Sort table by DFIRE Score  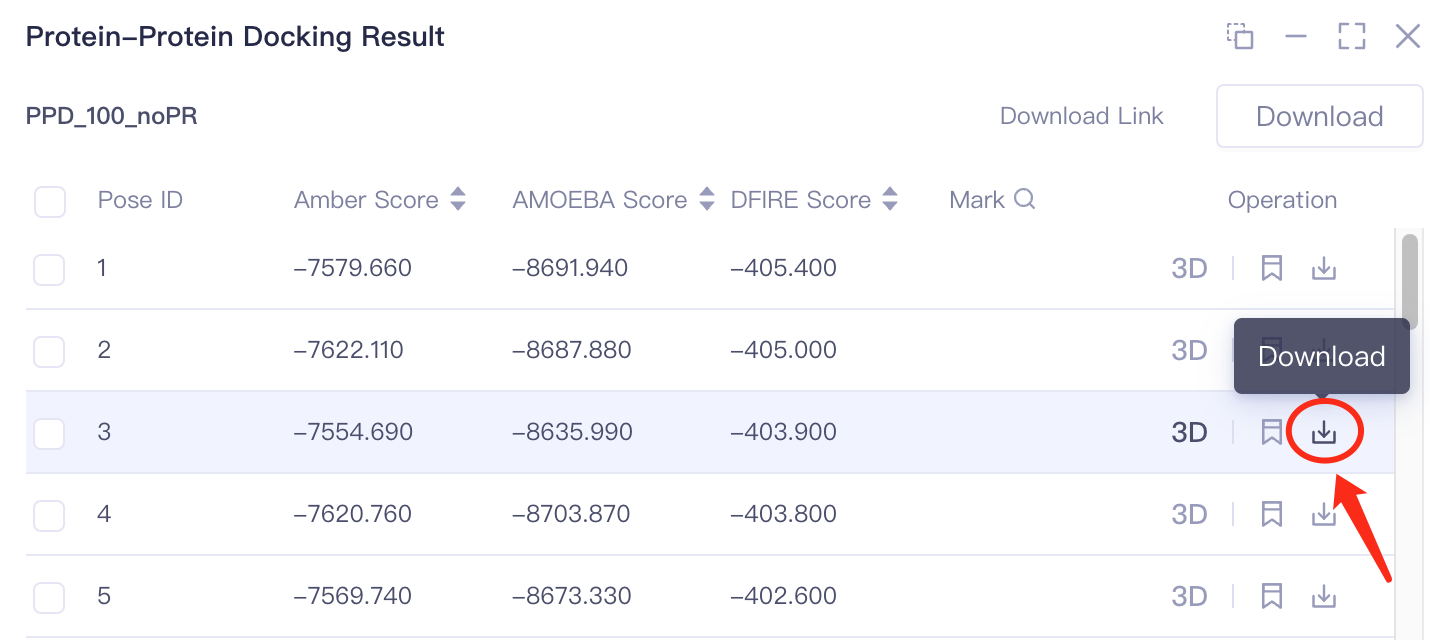(890, 199)
